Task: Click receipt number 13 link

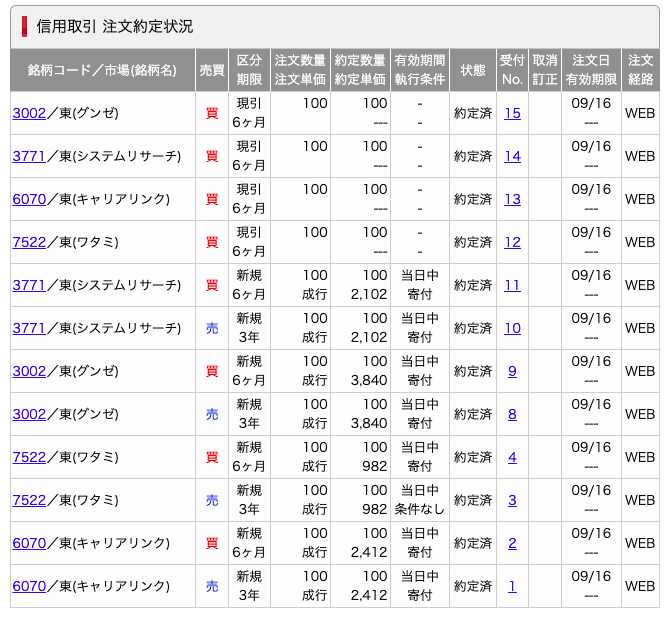Action: pos(512,199)
